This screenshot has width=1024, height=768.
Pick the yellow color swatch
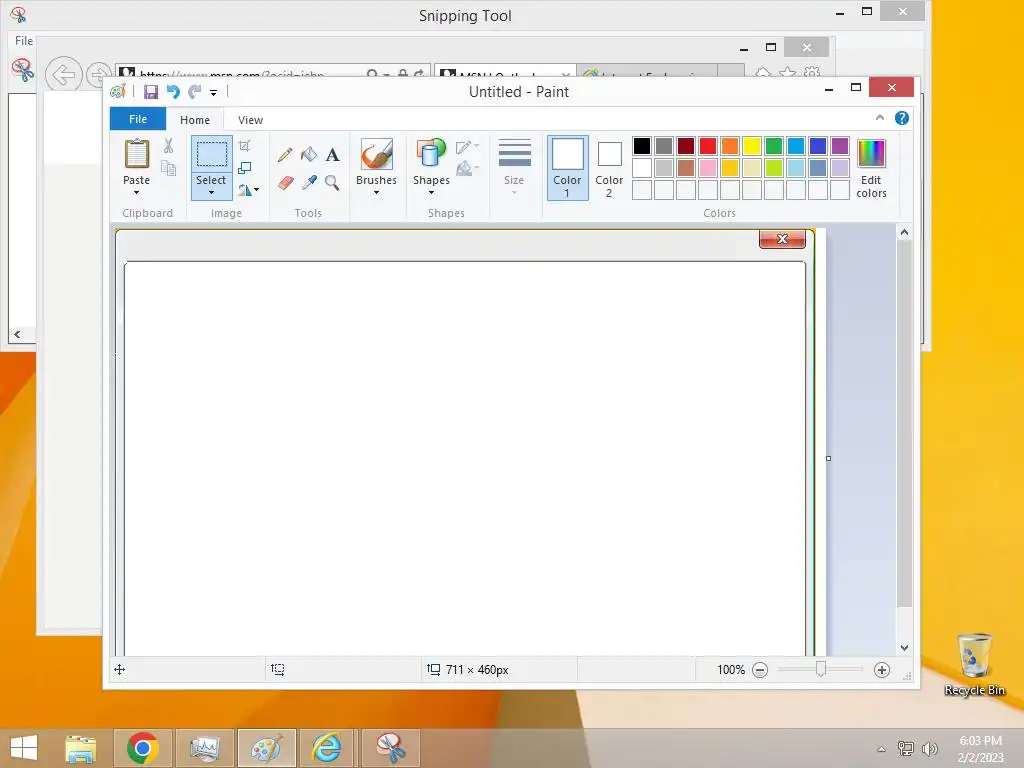(752, 146)
